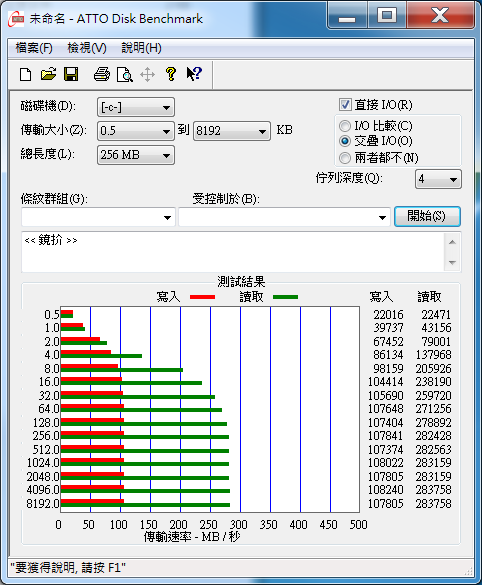Open the 檔案(F) menu
The width and height of the screenshot is (482, 585).
click(x=34, y=48)
